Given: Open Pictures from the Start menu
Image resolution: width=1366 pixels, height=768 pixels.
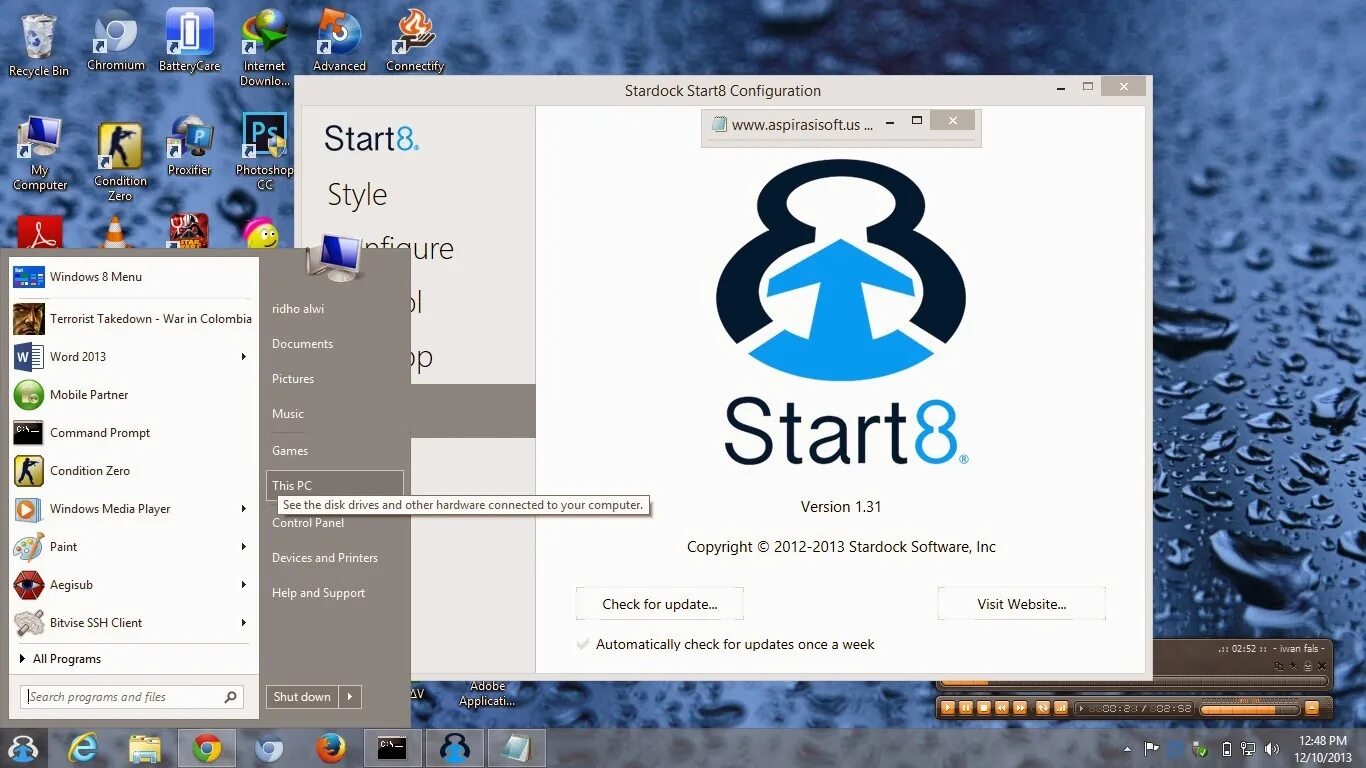Looking at the screenshot, I should (x=293, y=379).
